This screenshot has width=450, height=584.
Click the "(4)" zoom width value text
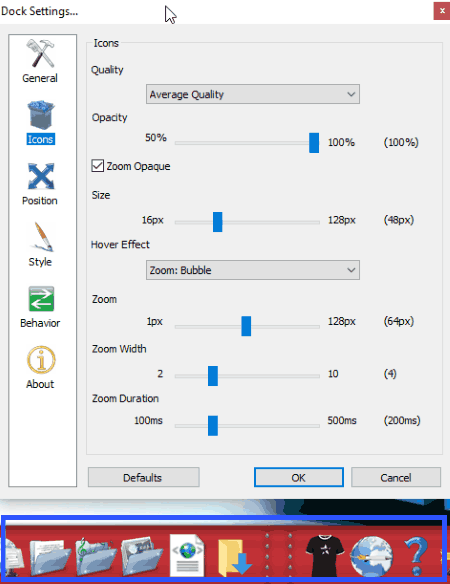pos(390,374)
